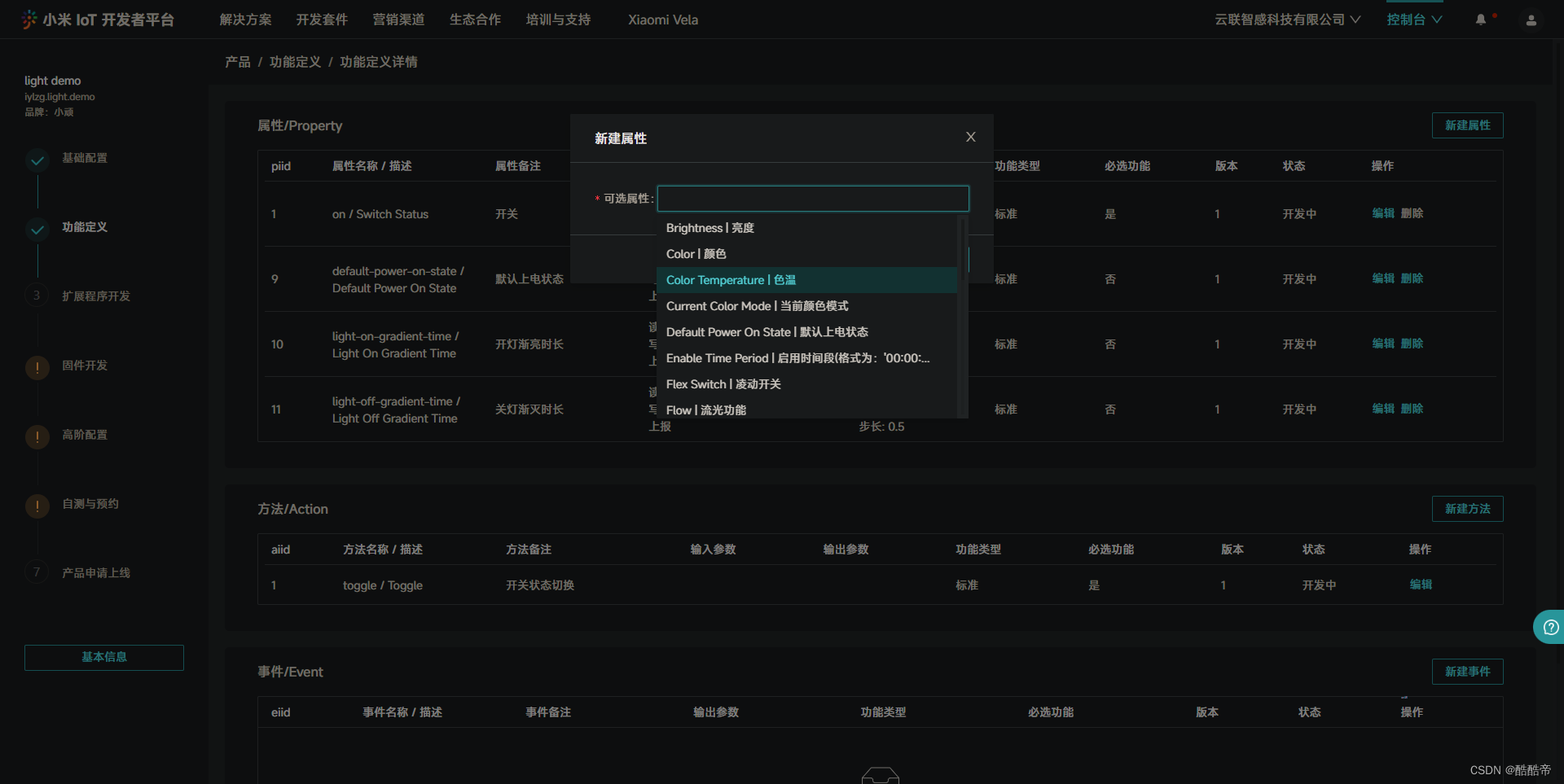Click the 新建方法 button

click(x=1467, y=509)
